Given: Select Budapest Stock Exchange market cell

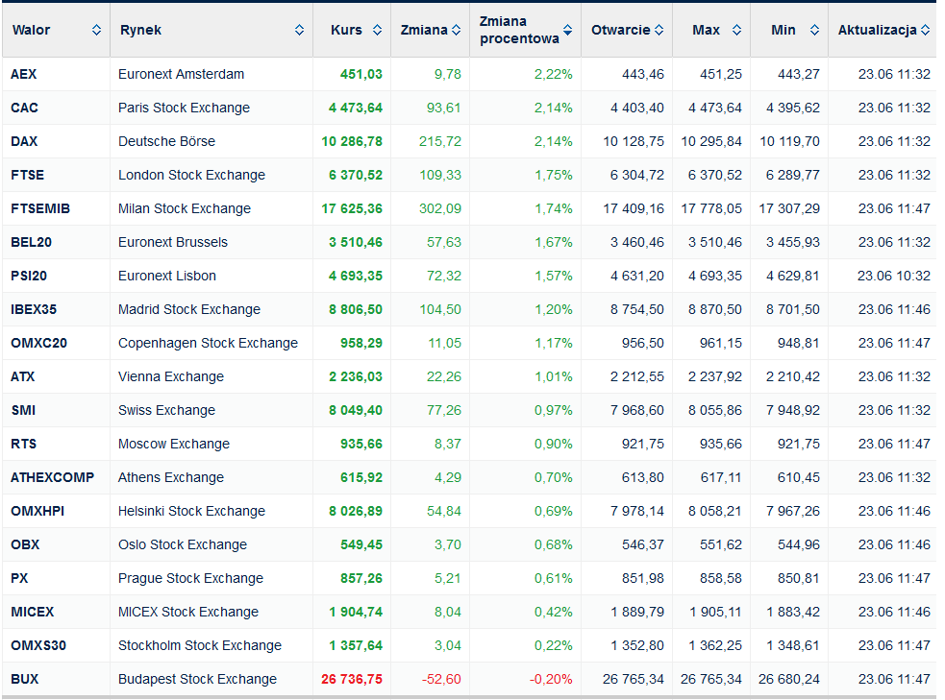Looking at the screenshot, I should coord(212,680).
